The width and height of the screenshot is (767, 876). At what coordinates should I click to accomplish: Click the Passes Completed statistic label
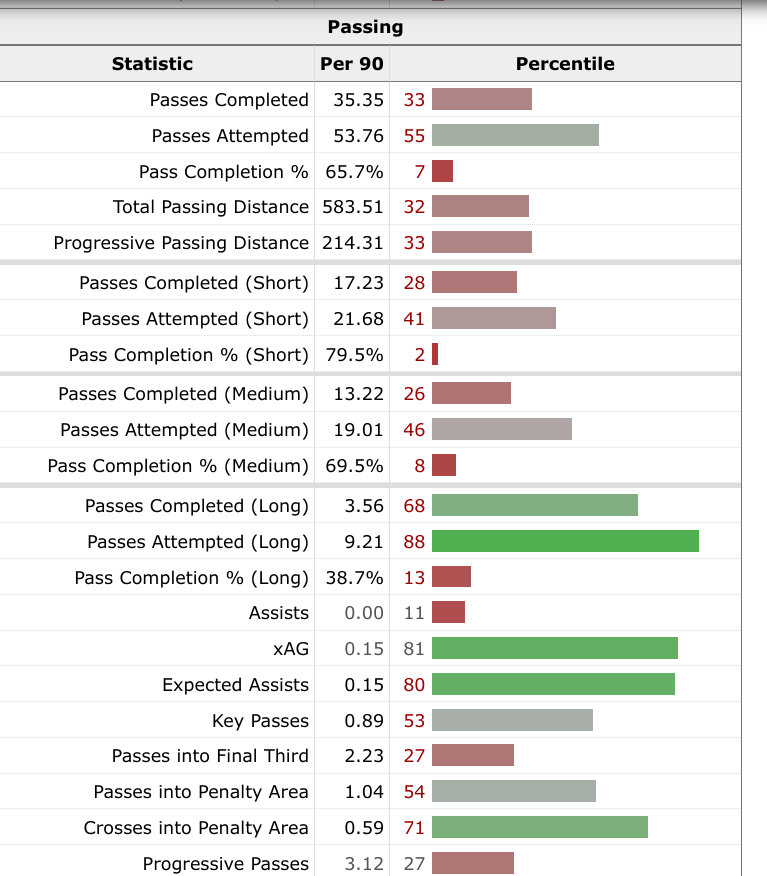tap(229, 100)
